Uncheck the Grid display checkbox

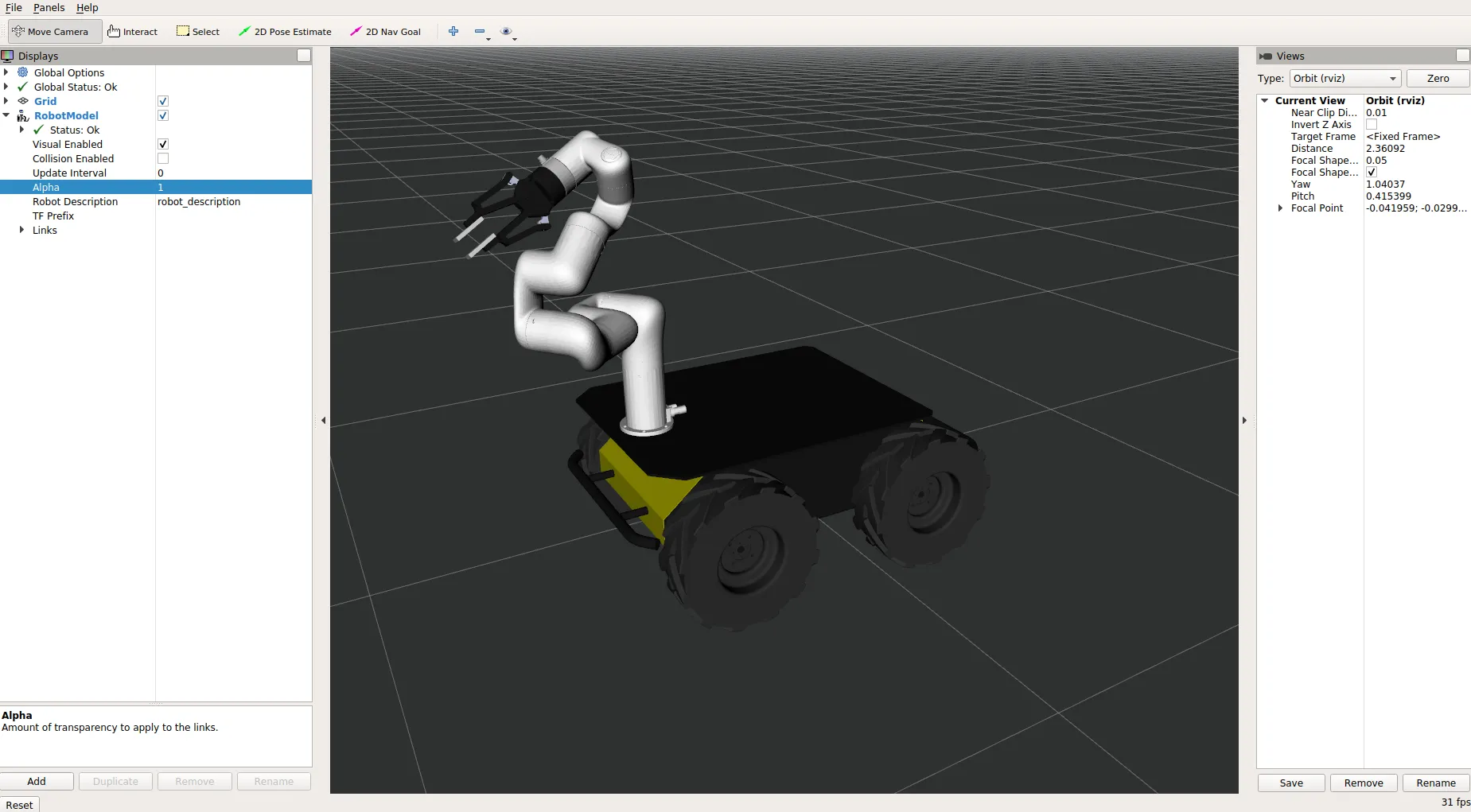pyautogui.click(x=163, y=102)
